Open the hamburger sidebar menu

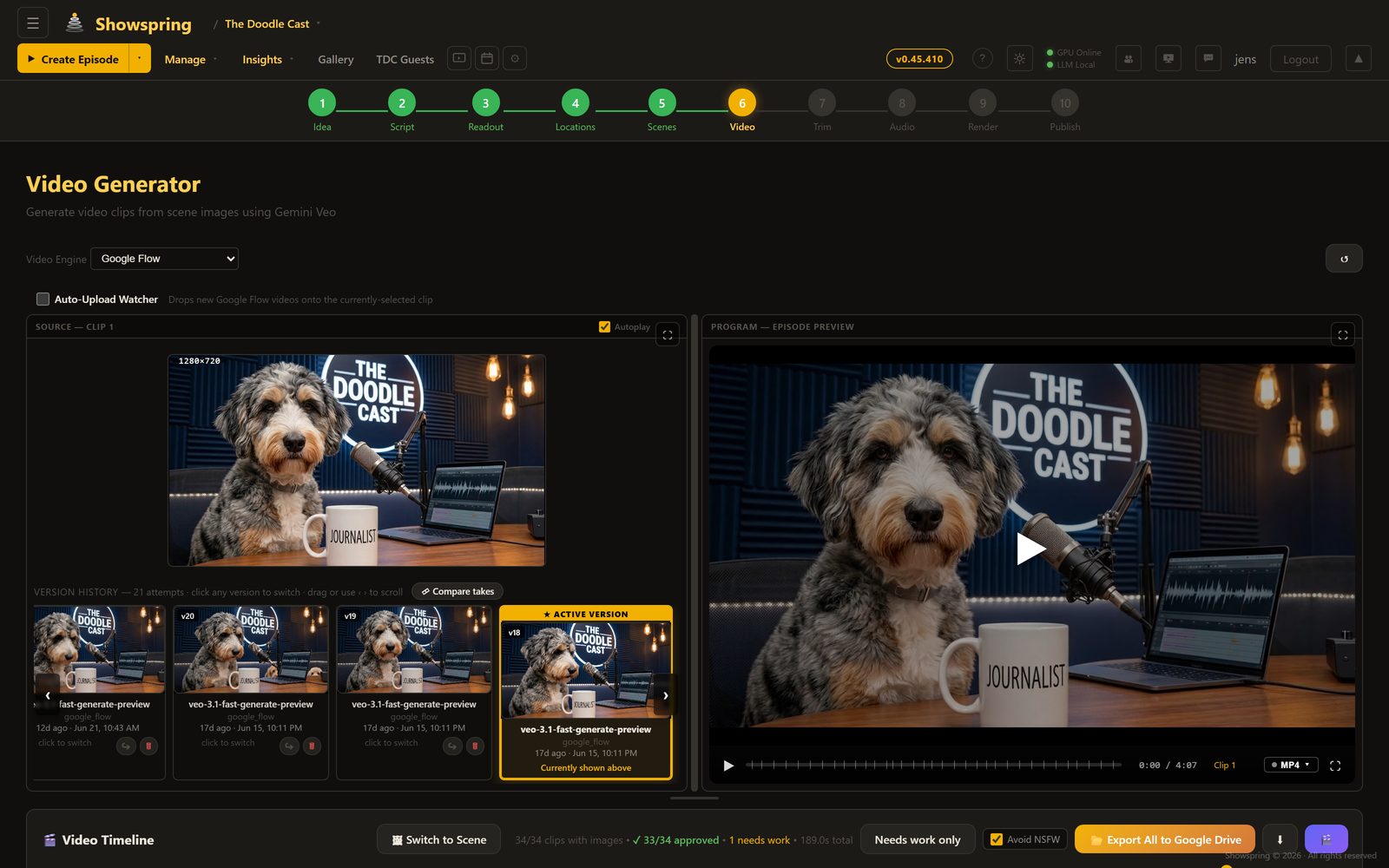(x=33, y=23)
